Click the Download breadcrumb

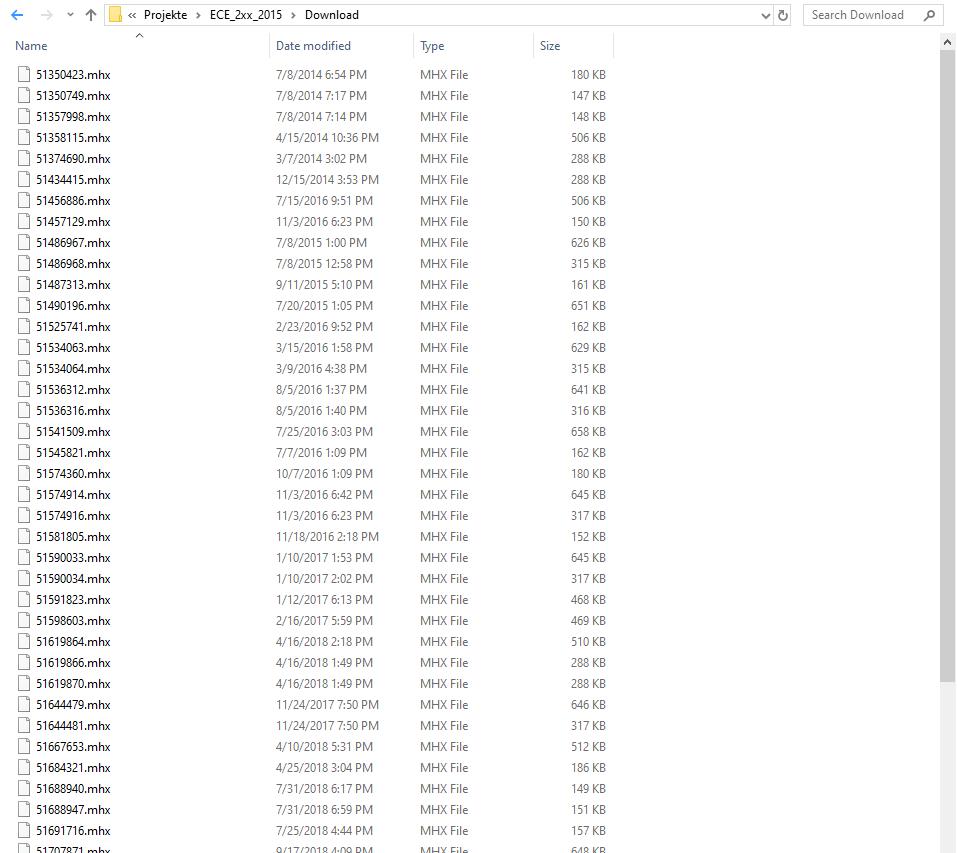[331, 15]
